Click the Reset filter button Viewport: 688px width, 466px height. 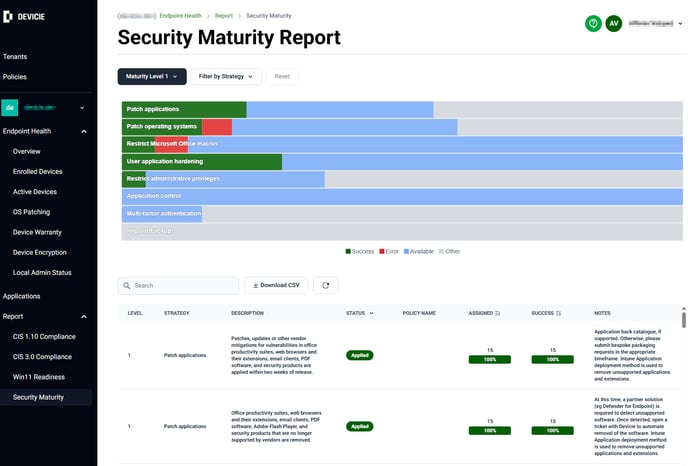tap(282, 76)
